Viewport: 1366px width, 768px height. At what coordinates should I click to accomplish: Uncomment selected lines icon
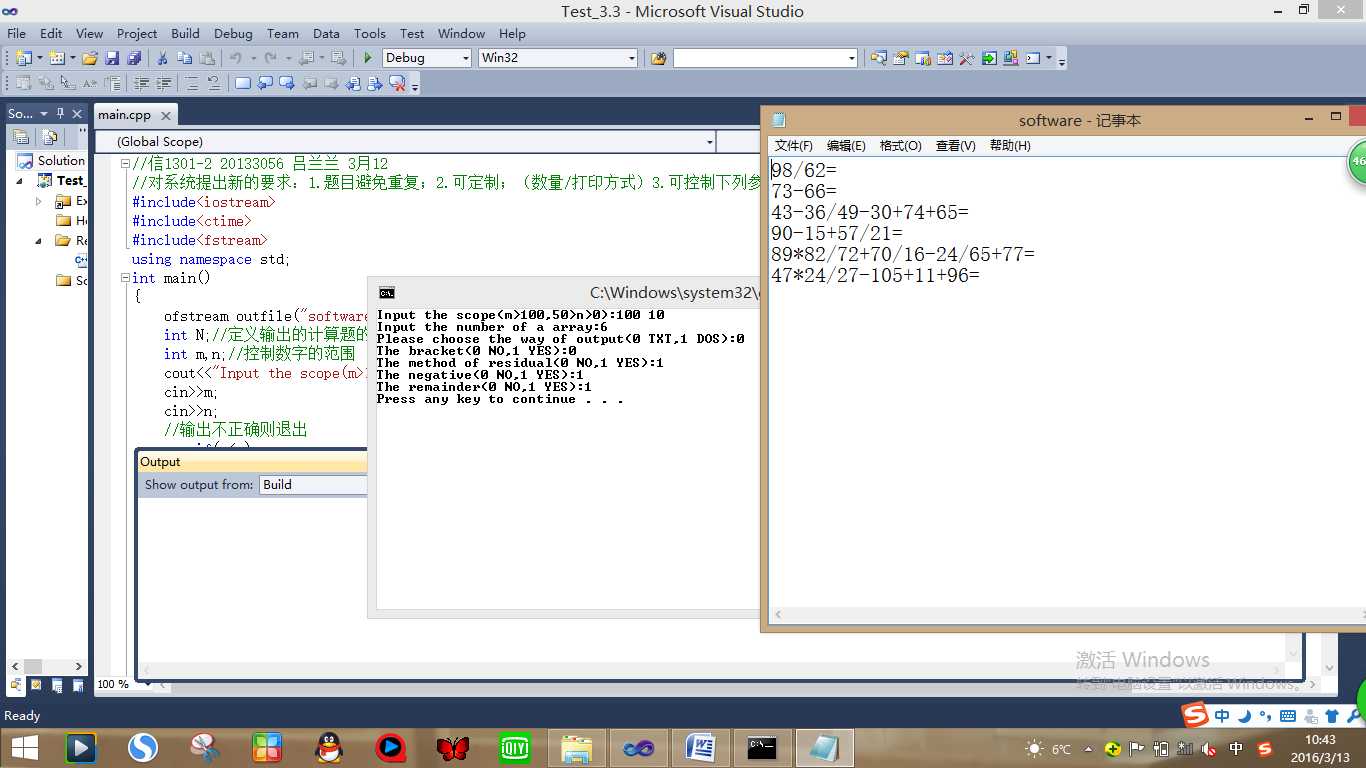pos(213,83)
